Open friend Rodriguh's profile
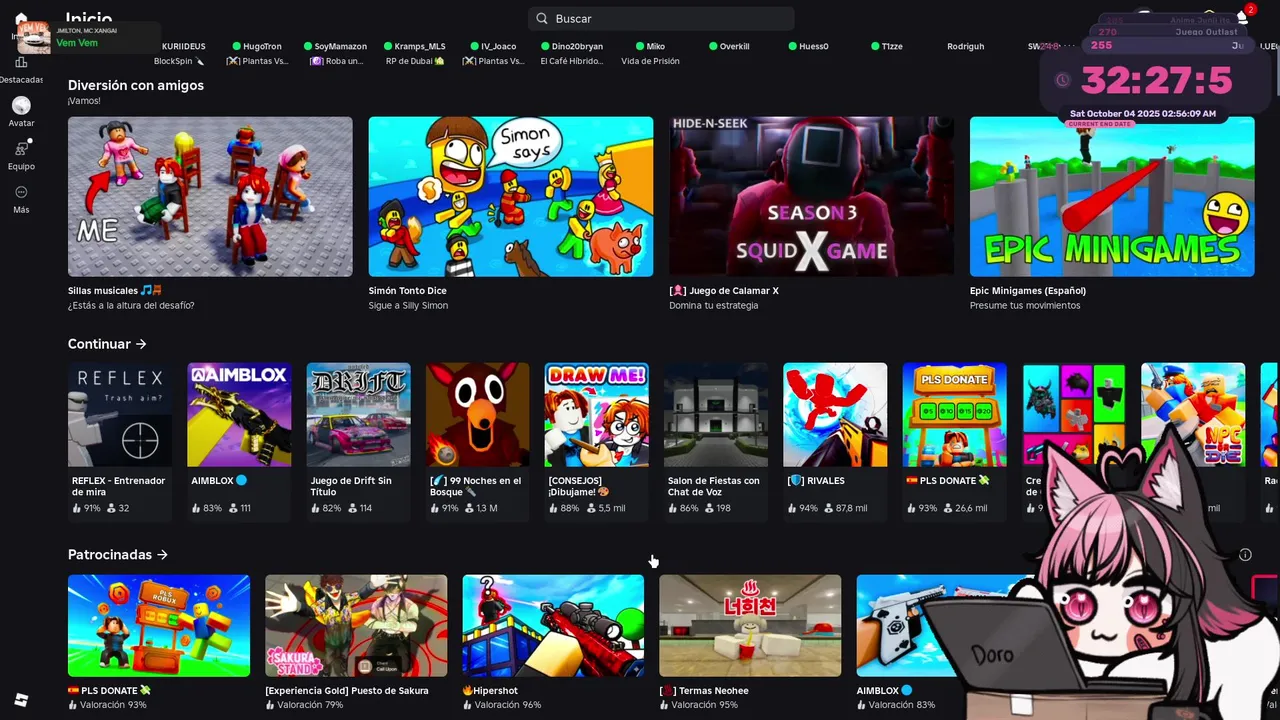 coord(965,46)
